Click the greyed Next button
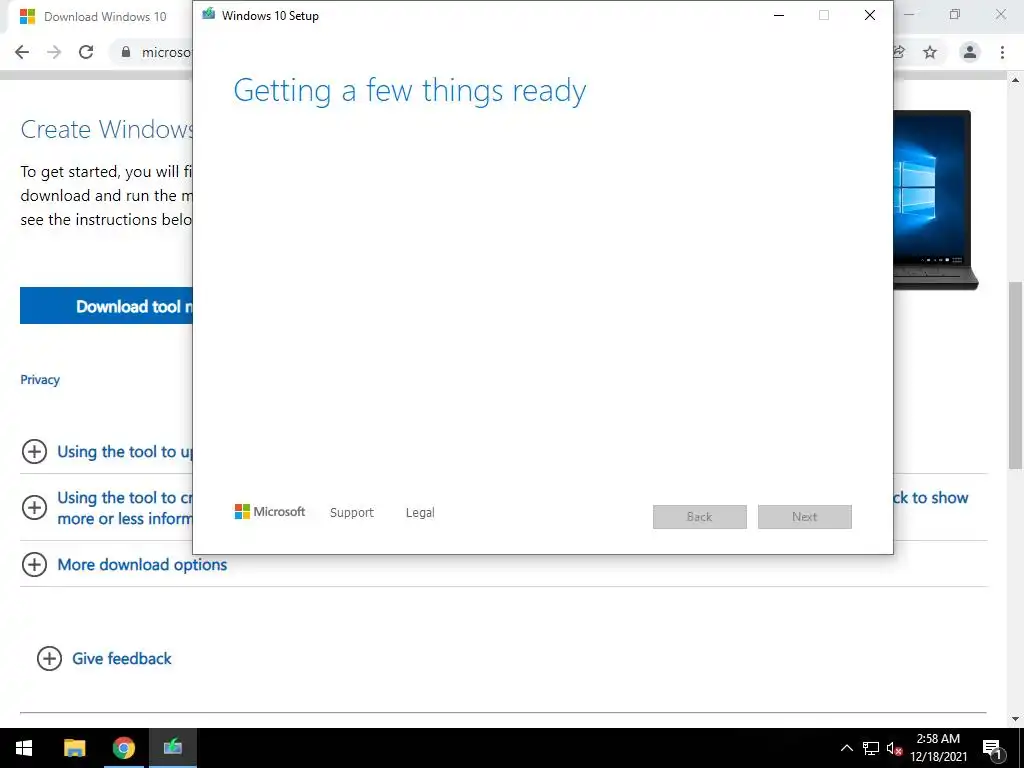This screenshot has width=1024, height=768. click(x=805, y=517)
